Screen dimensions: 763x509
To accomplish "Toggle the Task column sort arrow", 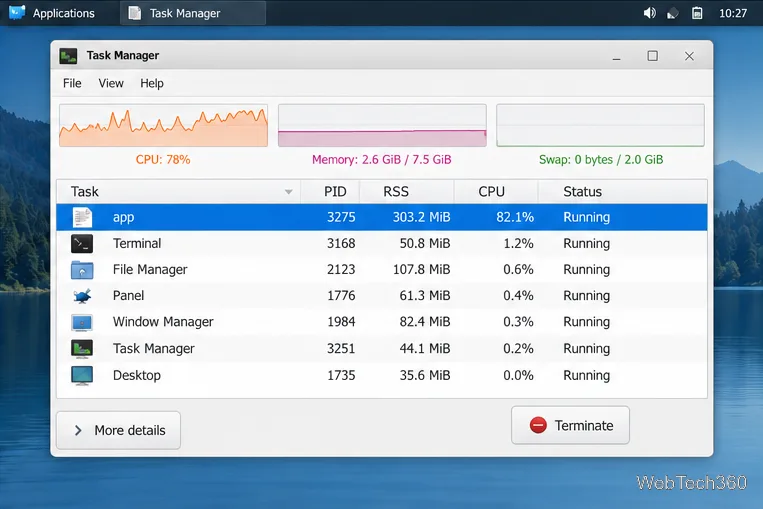I will (x=289, y=192).
